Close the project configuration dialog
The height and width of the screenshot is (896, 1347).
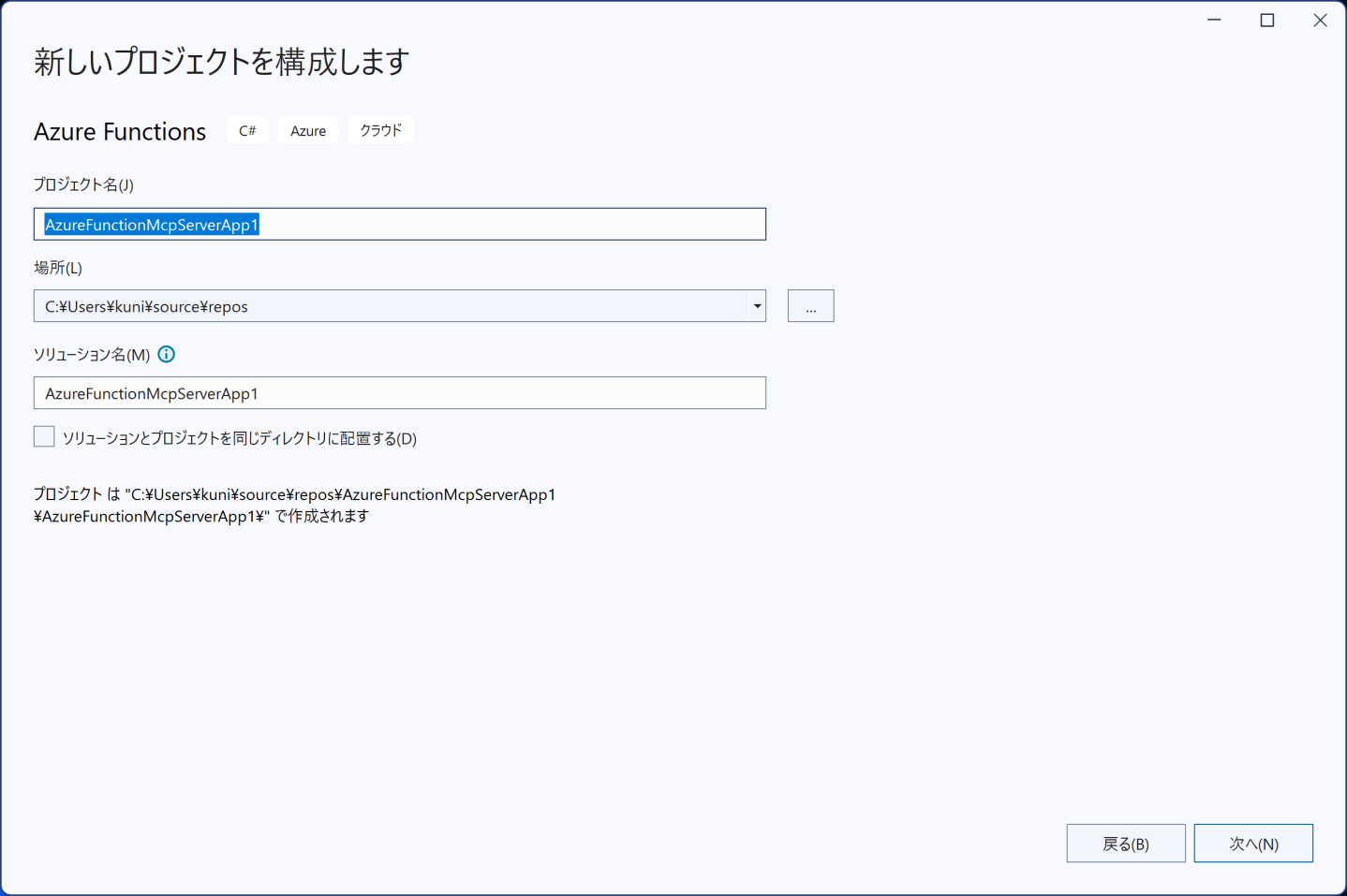click(x=1320, y=21)
